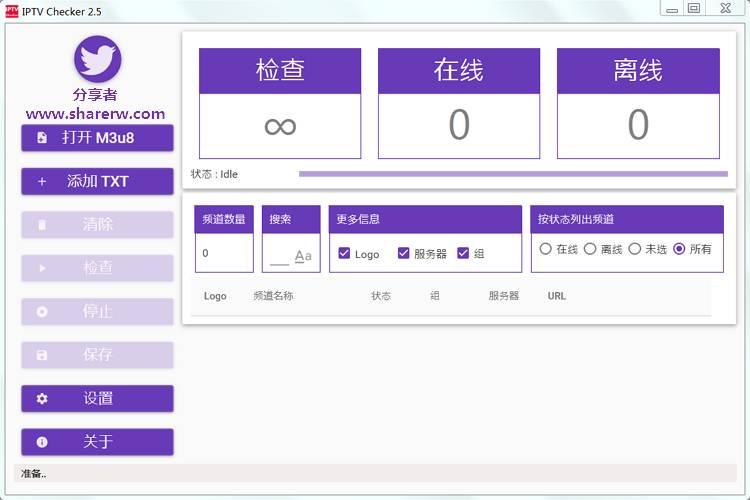Click the 组 column header
750x500 pixels.
(x=434, y=296)
